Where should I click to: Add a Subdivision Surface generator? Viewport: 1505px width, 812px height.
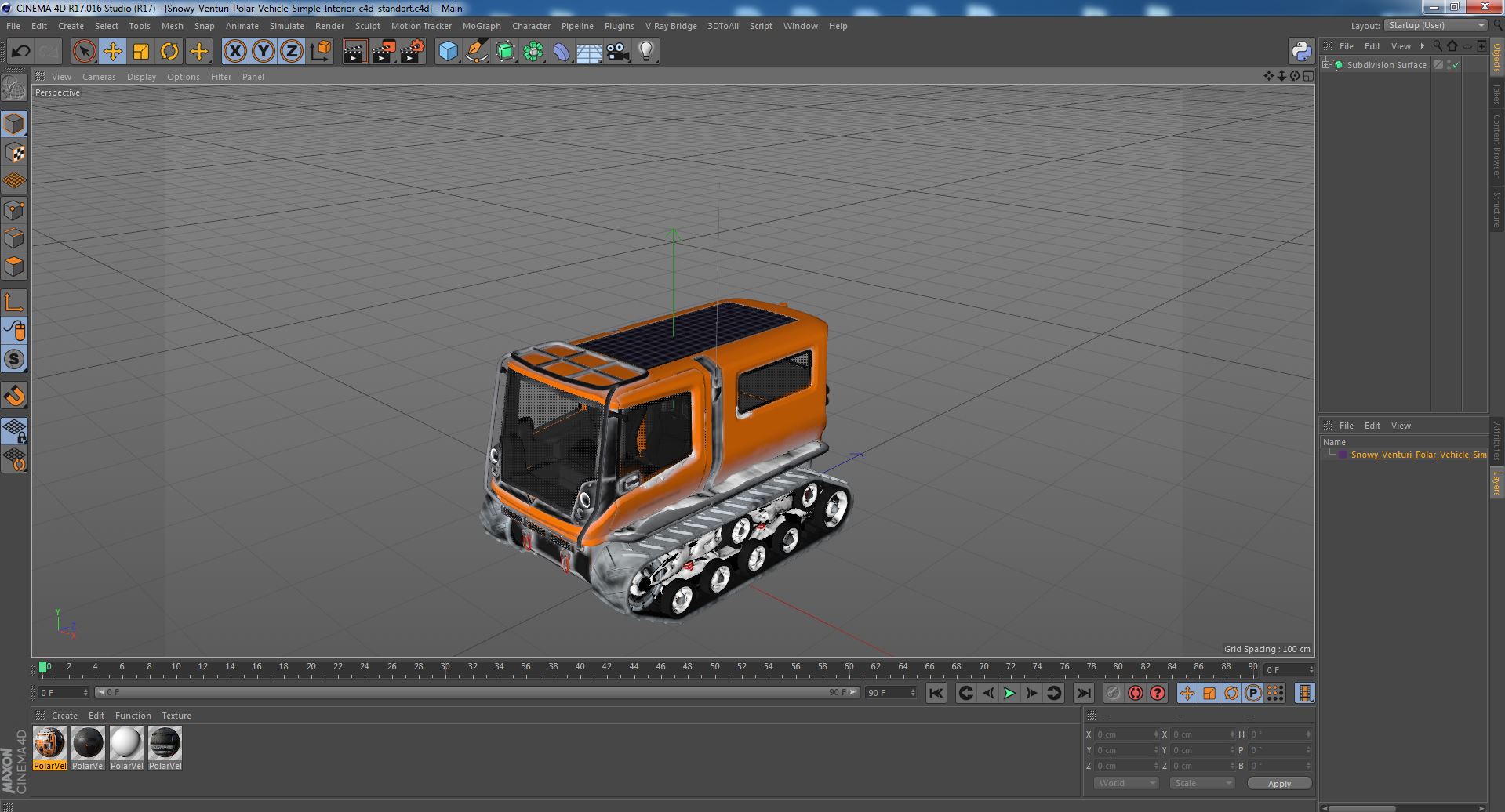[505, 52]
